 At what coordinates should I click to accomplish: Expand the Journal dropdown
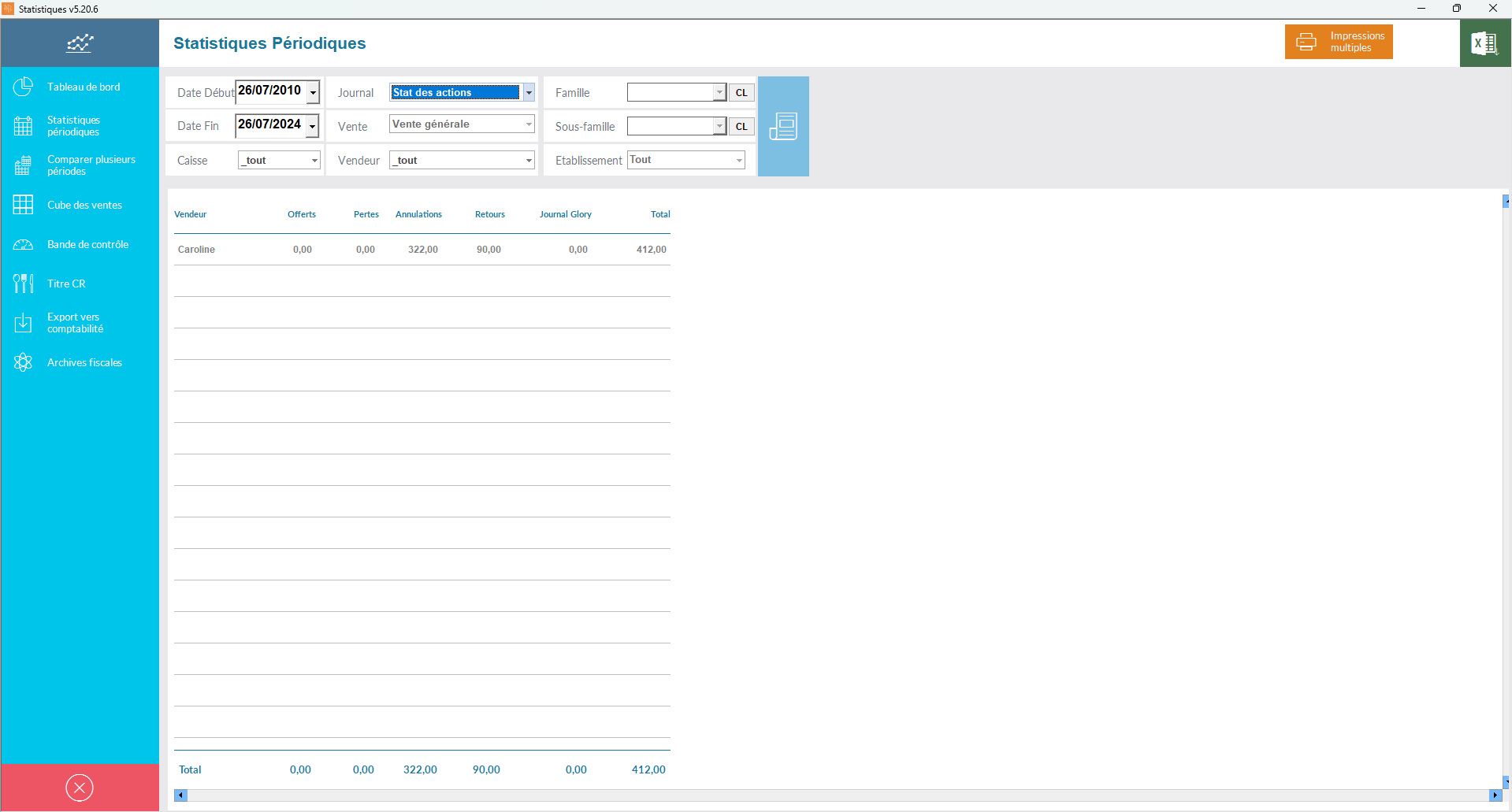coord(529,93)
